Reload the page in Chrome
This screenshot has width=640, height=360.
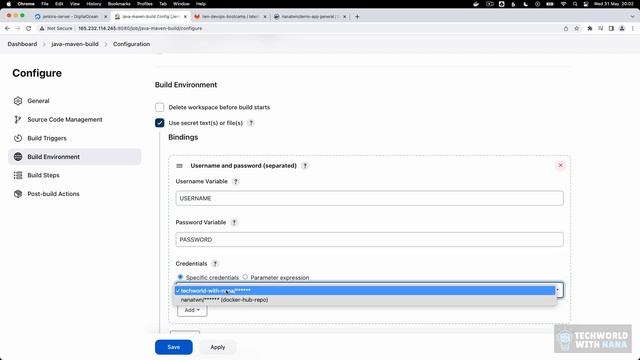(x=29, y=28)
